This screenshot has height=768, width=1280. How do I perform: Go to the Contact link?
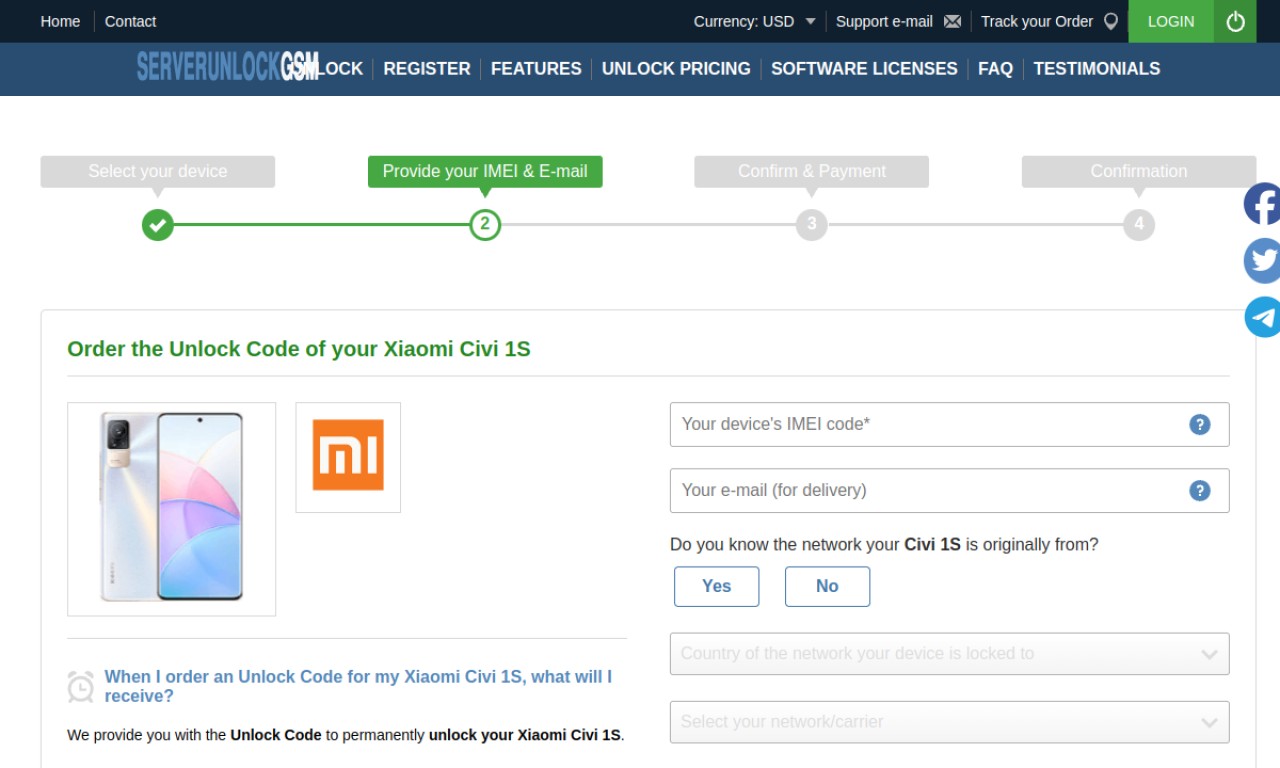coord(130,21)
